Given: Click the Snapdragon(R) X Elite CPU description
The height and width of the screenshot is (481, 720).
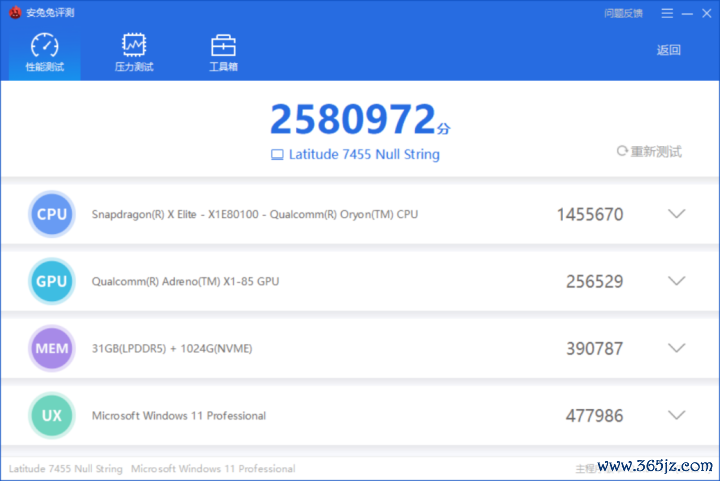Looking at the screenshot, I should coord(255,214).
